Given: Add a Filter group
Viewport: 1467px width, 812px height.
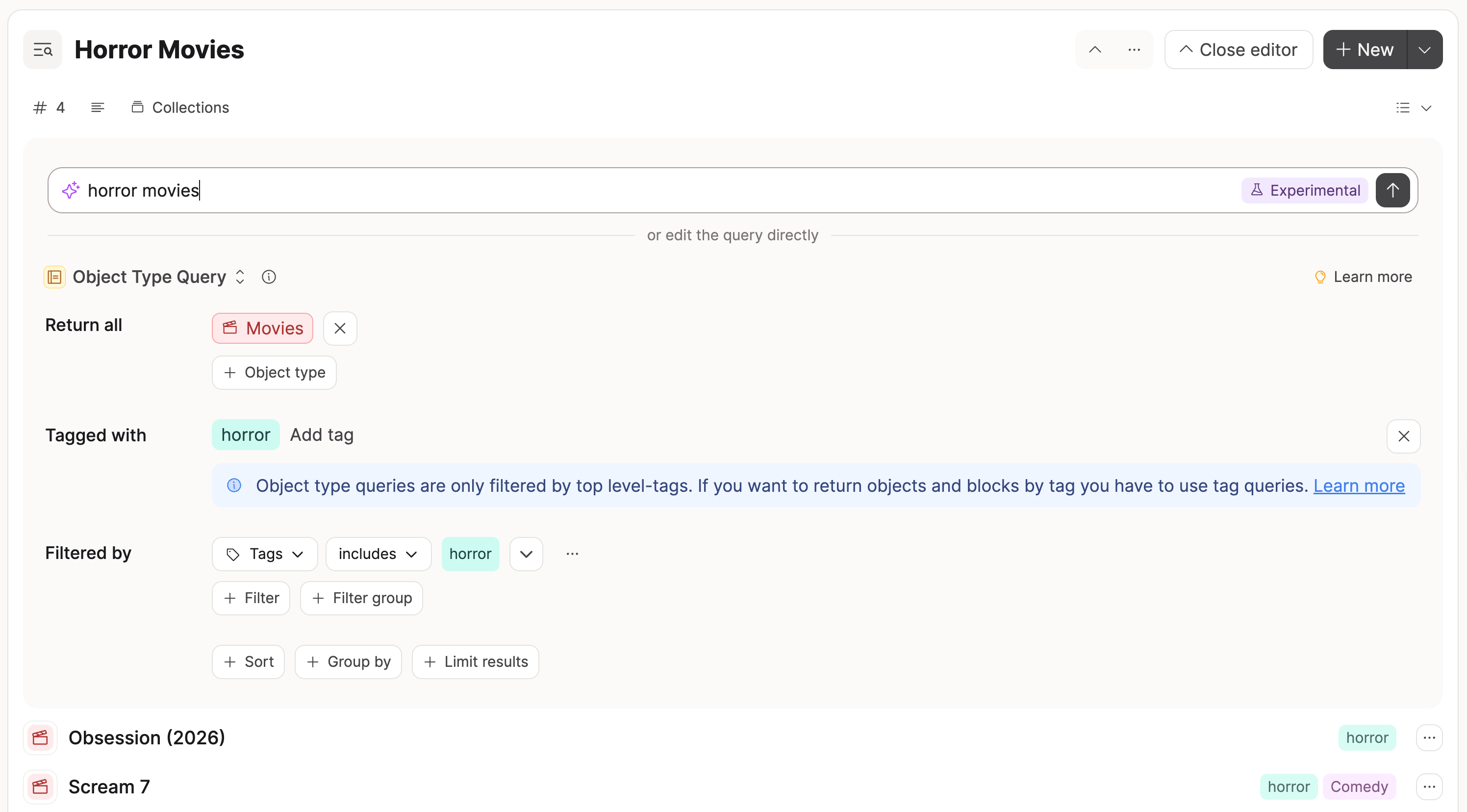Looking at the screenshot, I should tap(362, 599).
